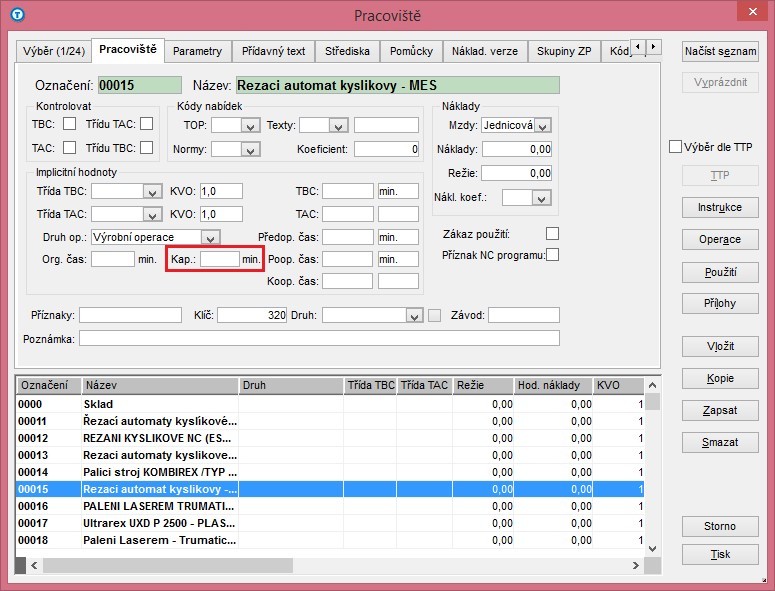
Task: Switch to the Náklad. verze tab
Action: click(485, 51)
